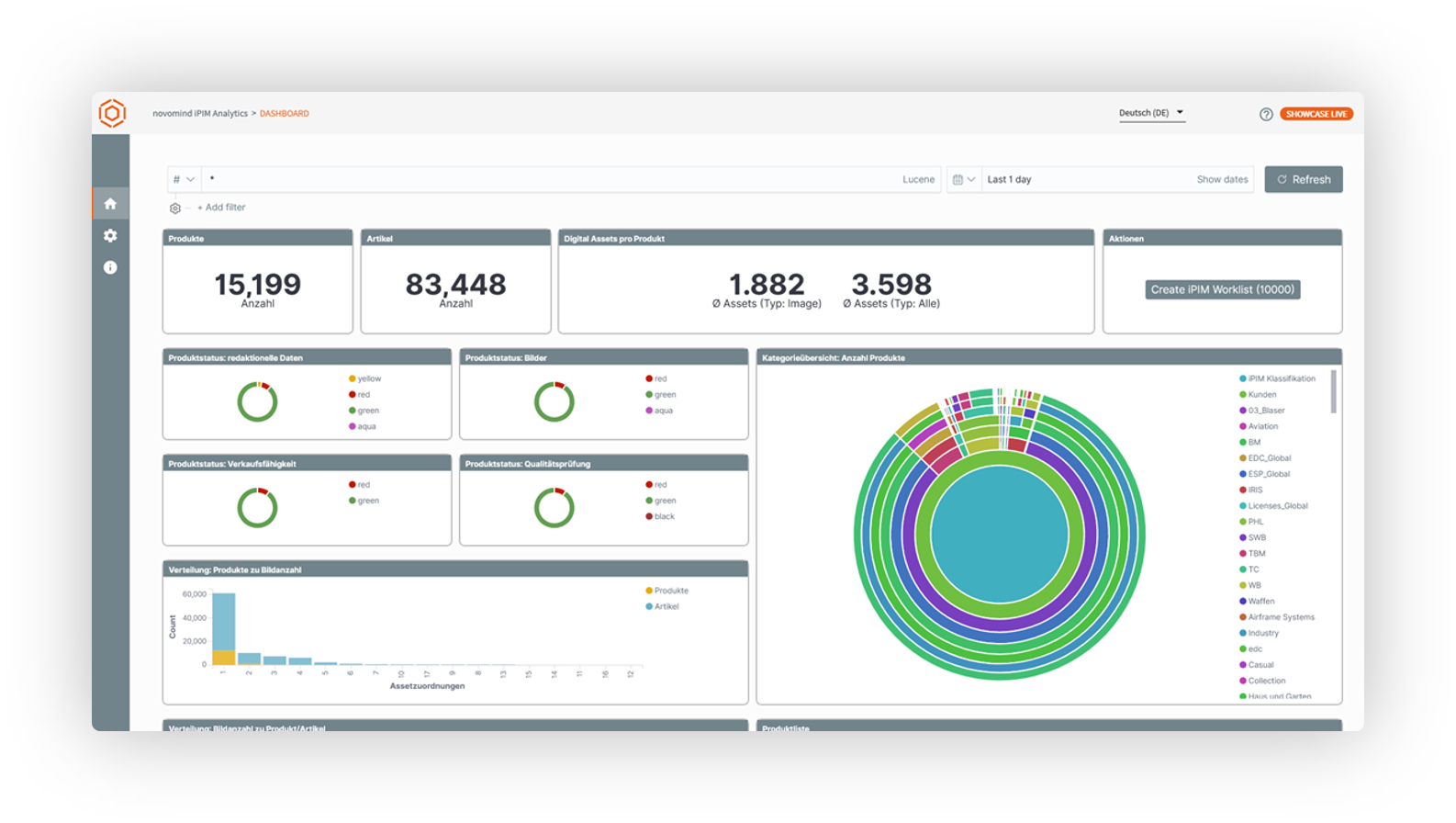This screenshot has width=1456, height=823.
Task: Expand the # saved query dropdown
Action: coord(184,180)
